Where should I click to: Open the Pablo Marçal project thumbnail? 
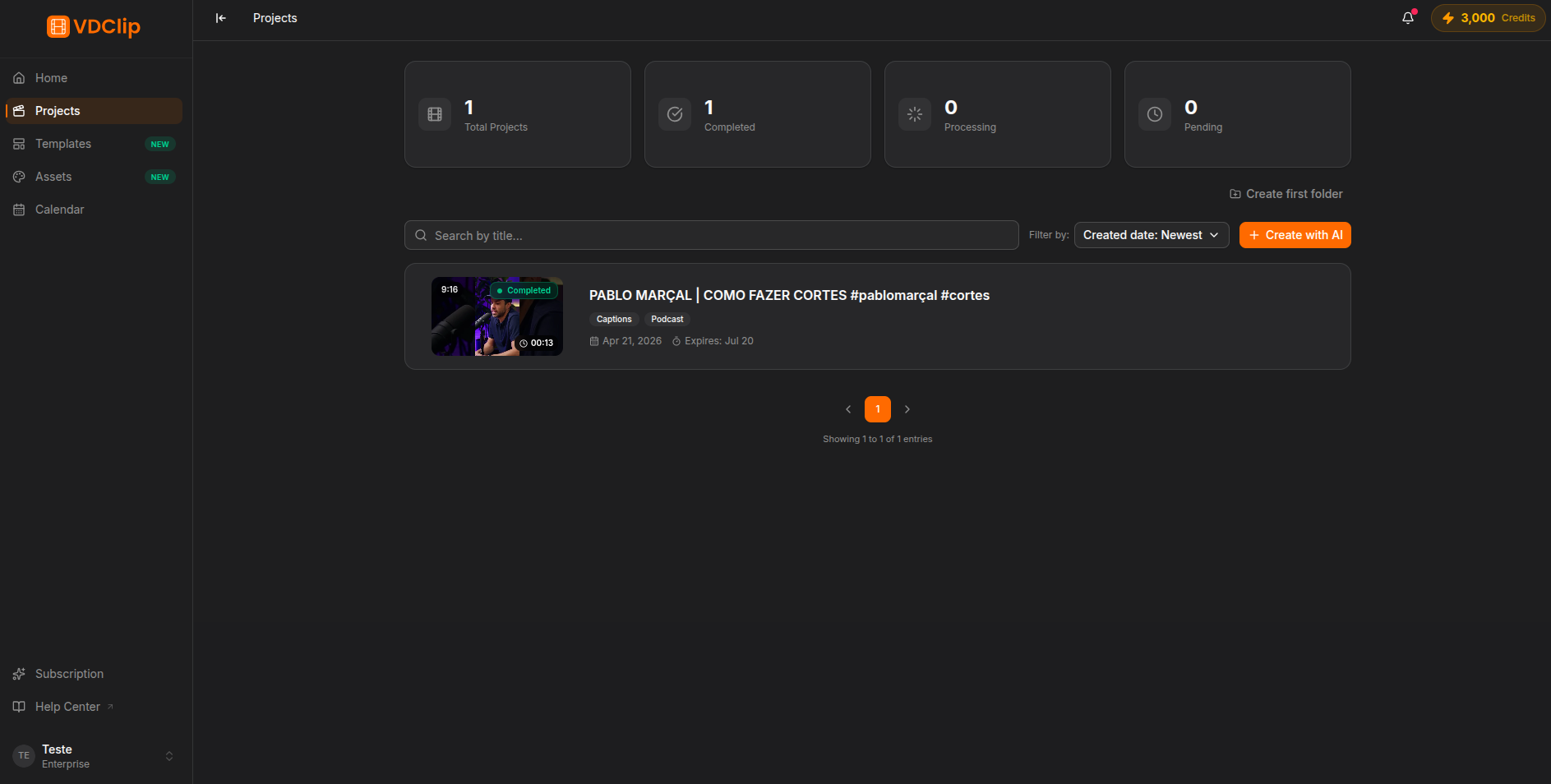(497, 316)
